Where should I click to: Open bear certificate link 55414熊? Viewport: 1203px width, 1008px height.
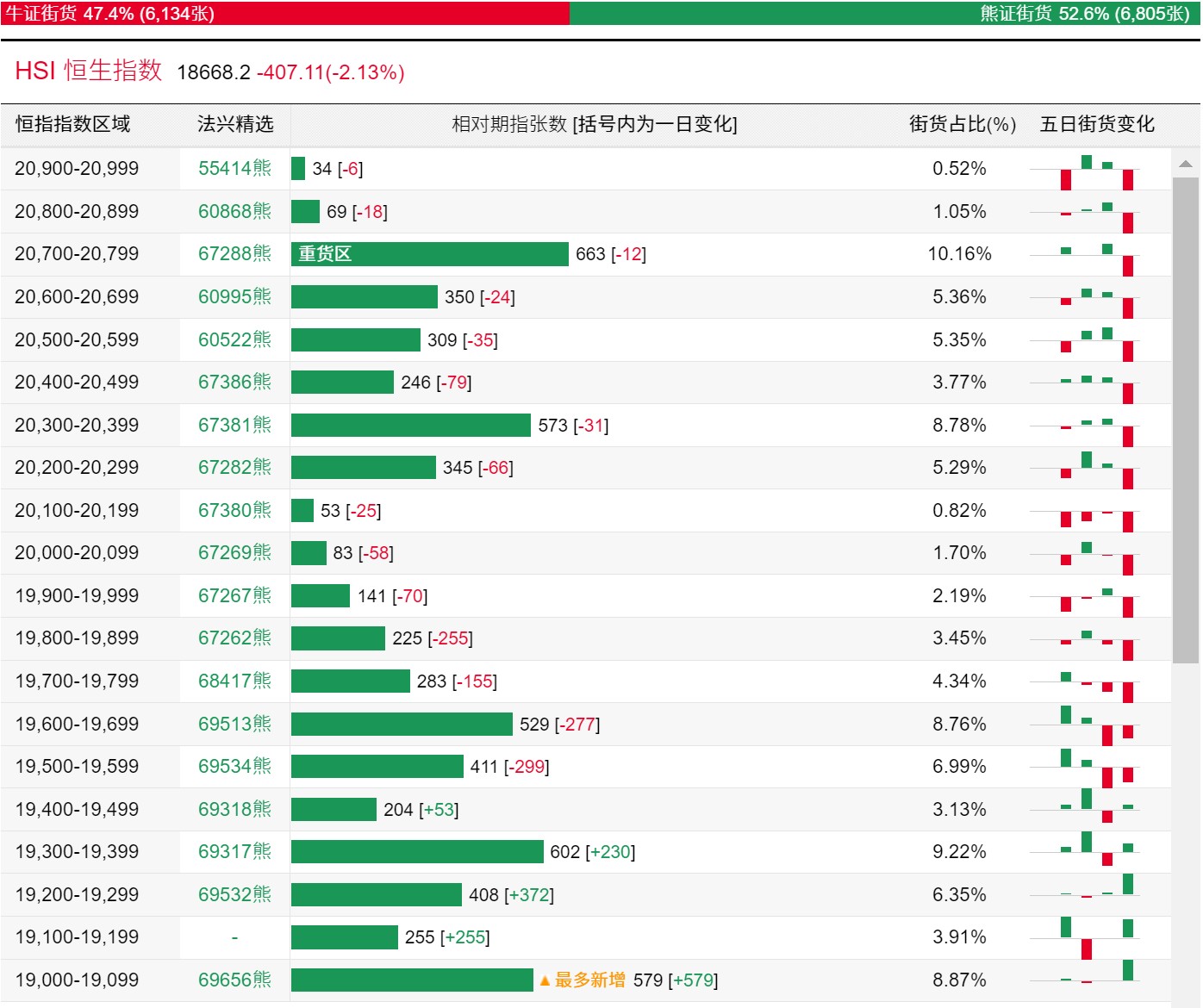234,169
